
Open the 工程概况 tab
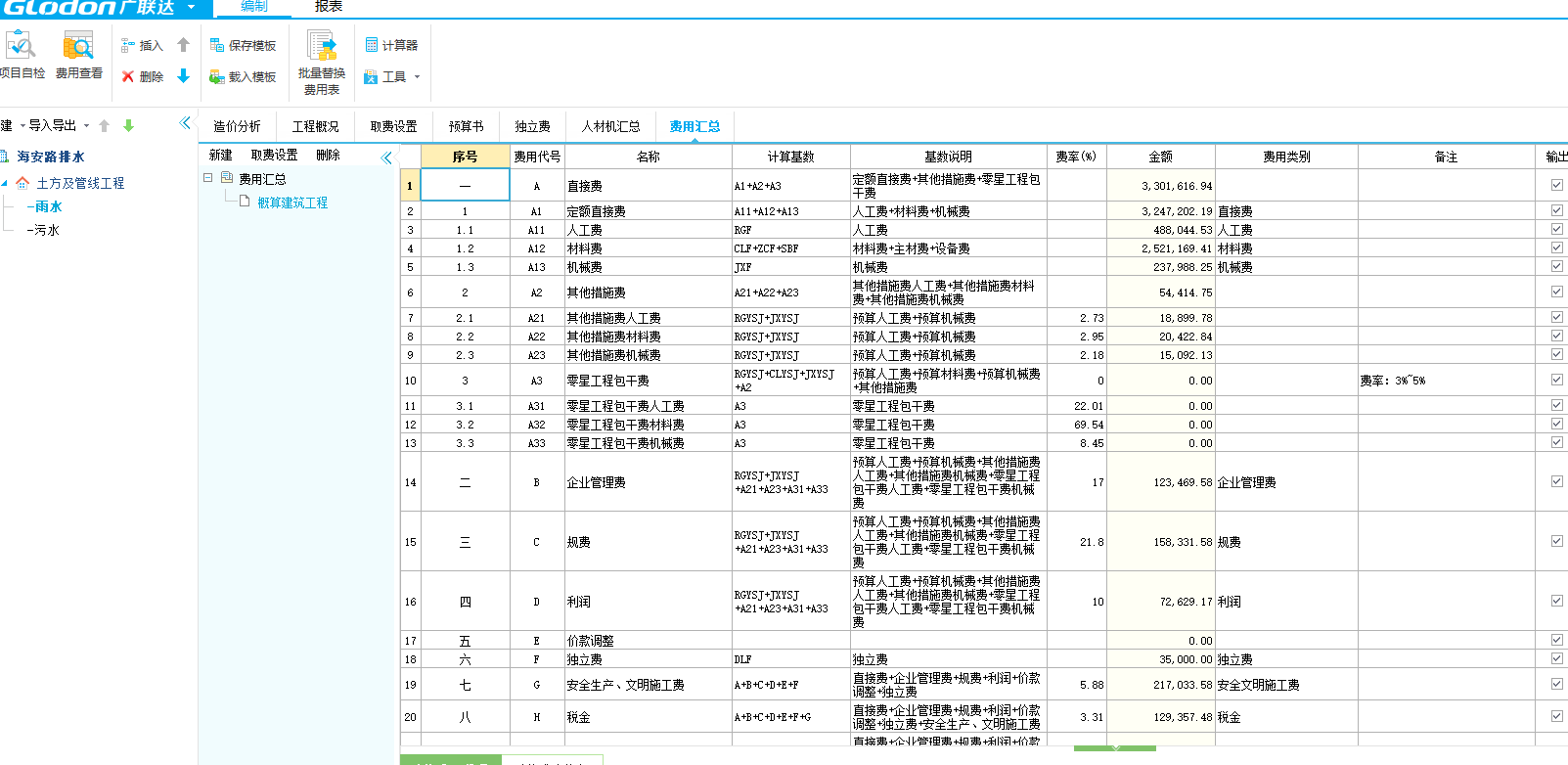315,126
